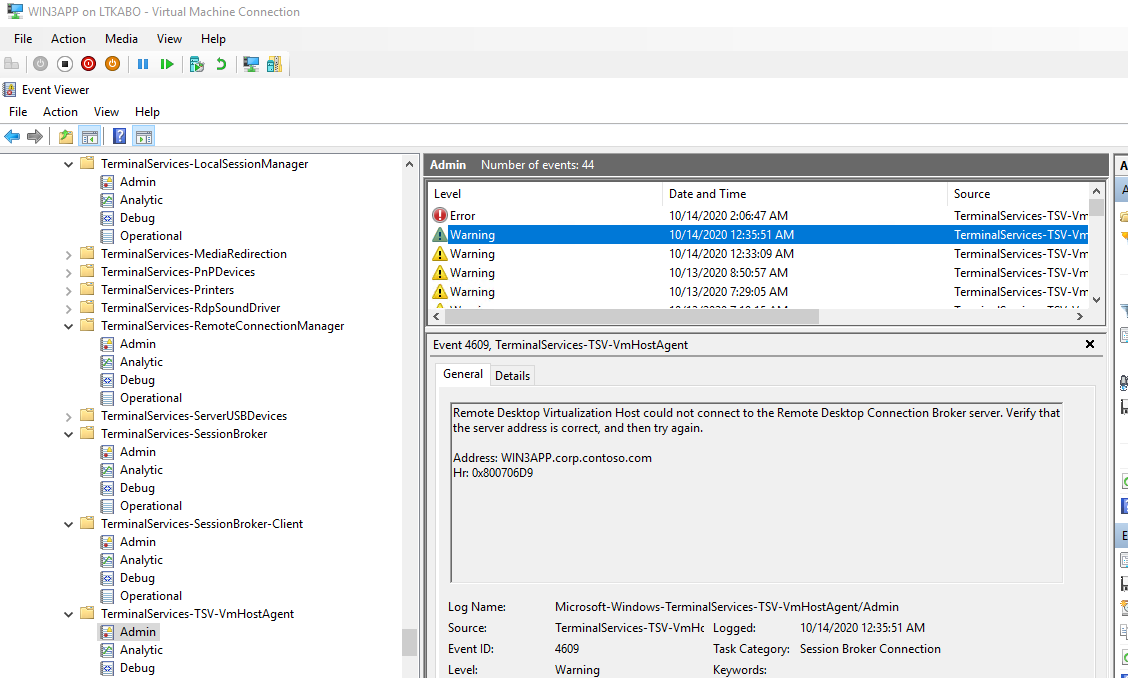Expand TerminalServices-Printers node

coord(68,290)
